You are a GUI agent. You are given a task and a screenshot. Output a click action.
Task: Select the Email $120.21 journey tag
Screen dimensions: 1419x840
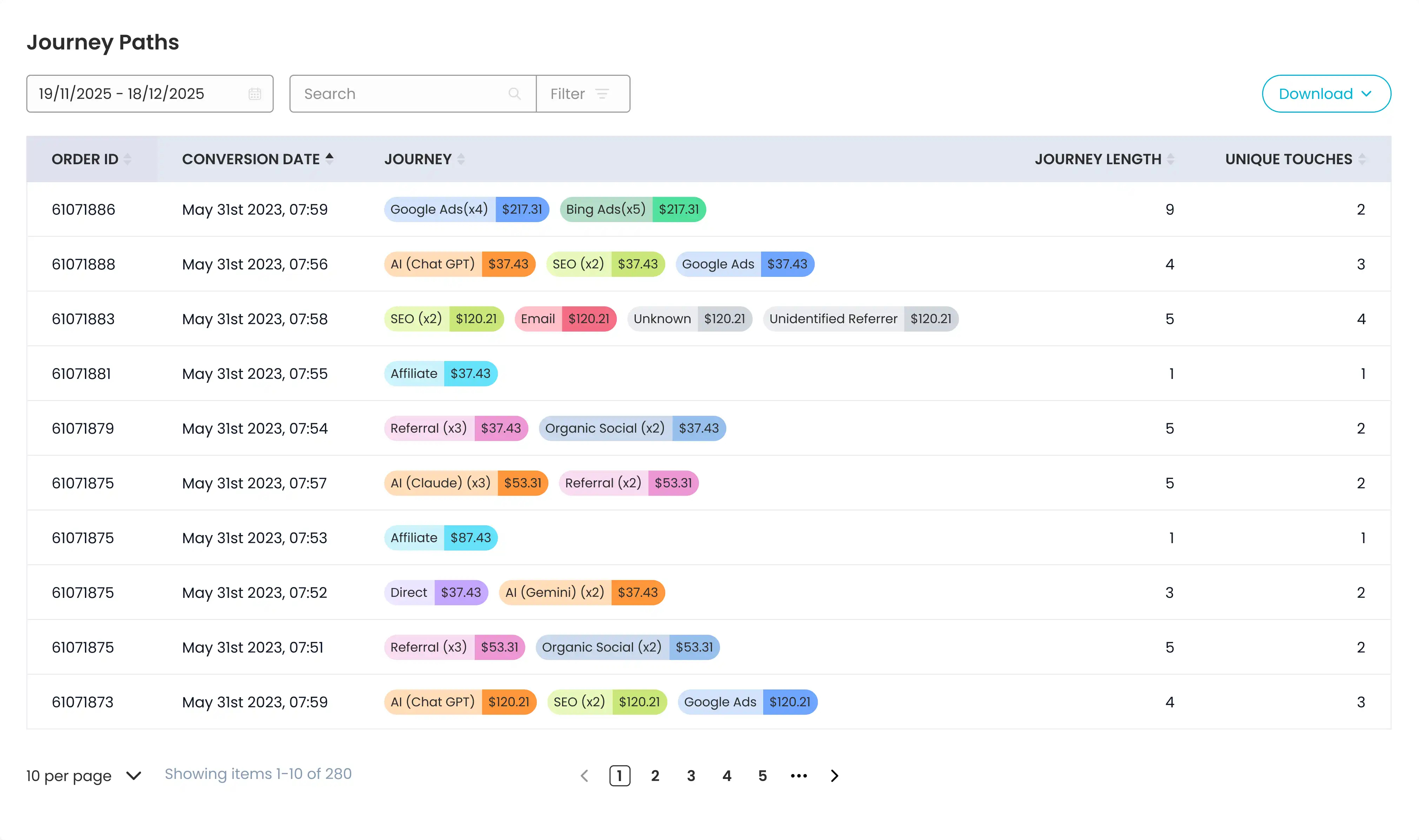tap(565, 319)
